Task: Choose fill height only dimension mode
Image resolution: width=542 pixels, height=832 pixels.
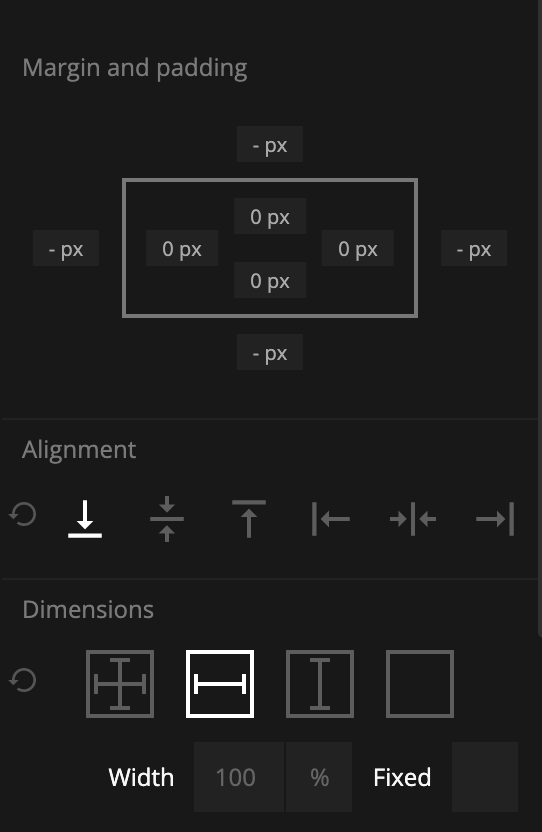Action: pos(320,684)
